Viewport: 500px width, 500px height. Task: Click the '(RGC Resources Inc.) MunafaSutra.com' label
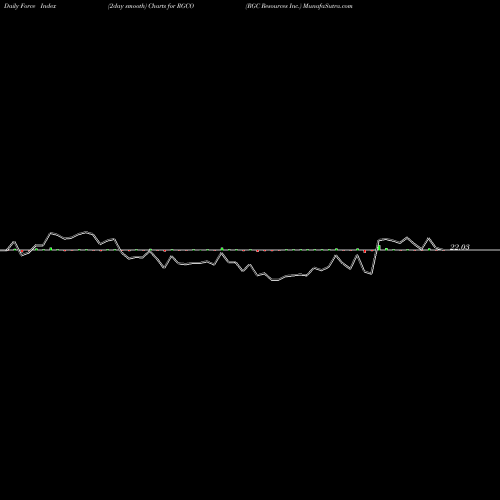pos(299,6)
